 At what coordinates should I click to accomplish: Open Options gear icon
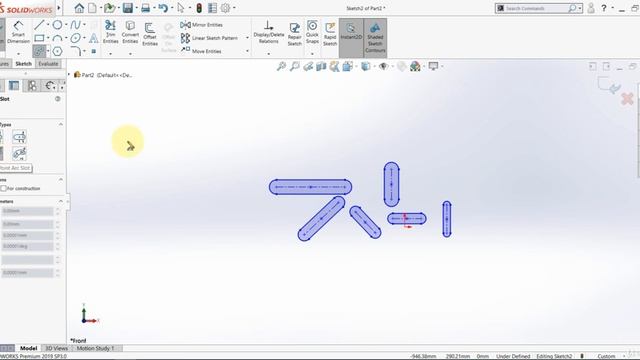(x=225, y=8)
